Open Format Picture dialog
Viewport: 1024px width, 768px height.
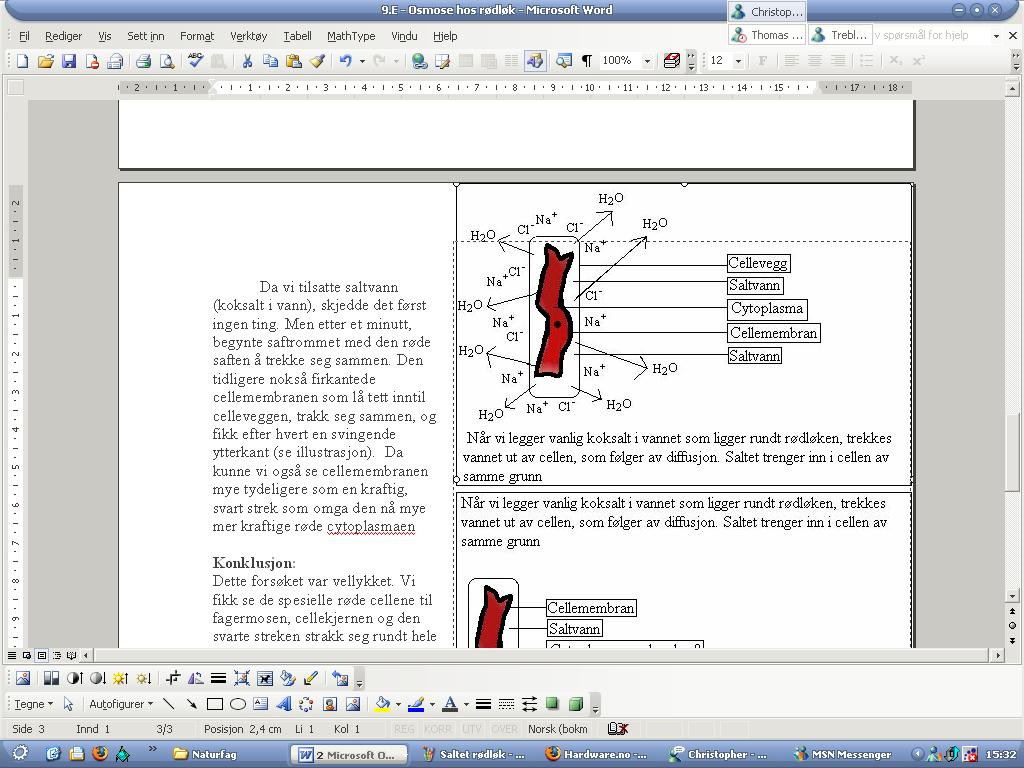point(287,678)
